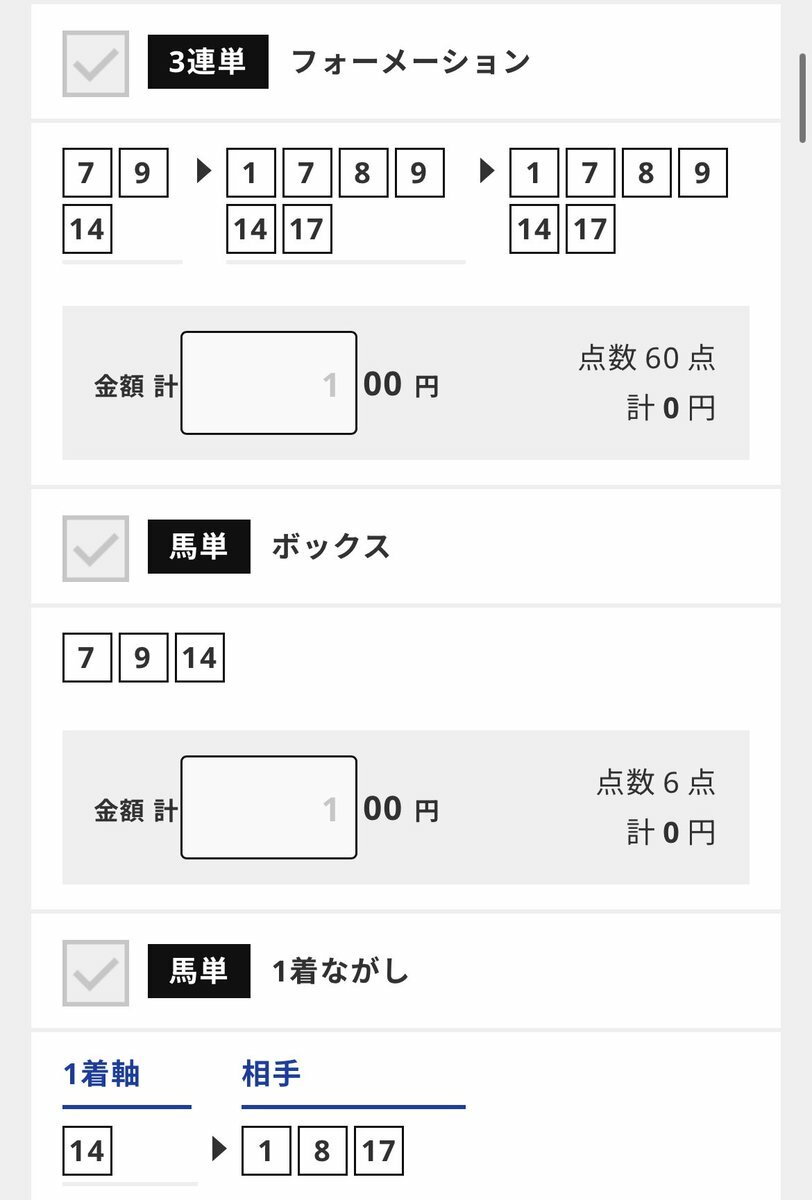Click the second arrow in the formation selection
812x1200 pixels.
coord(488,172)
